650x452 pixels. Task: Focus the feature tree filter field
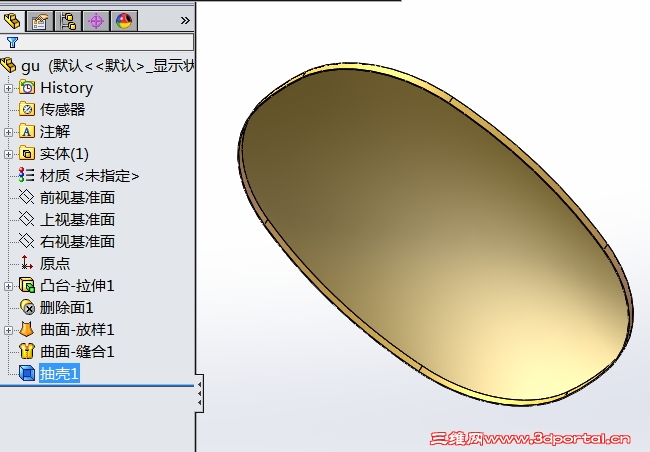tap(97, 42)
